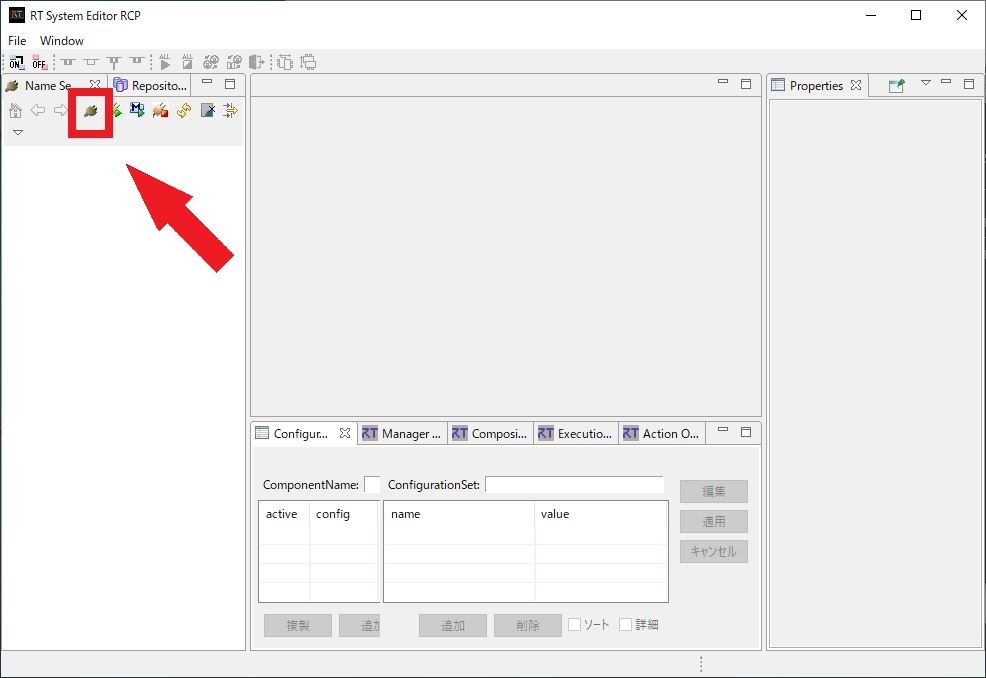Toggle the ソート sort checkbox
The height and width of the screenshot is (678, 986).
click(x=574, y=625)
